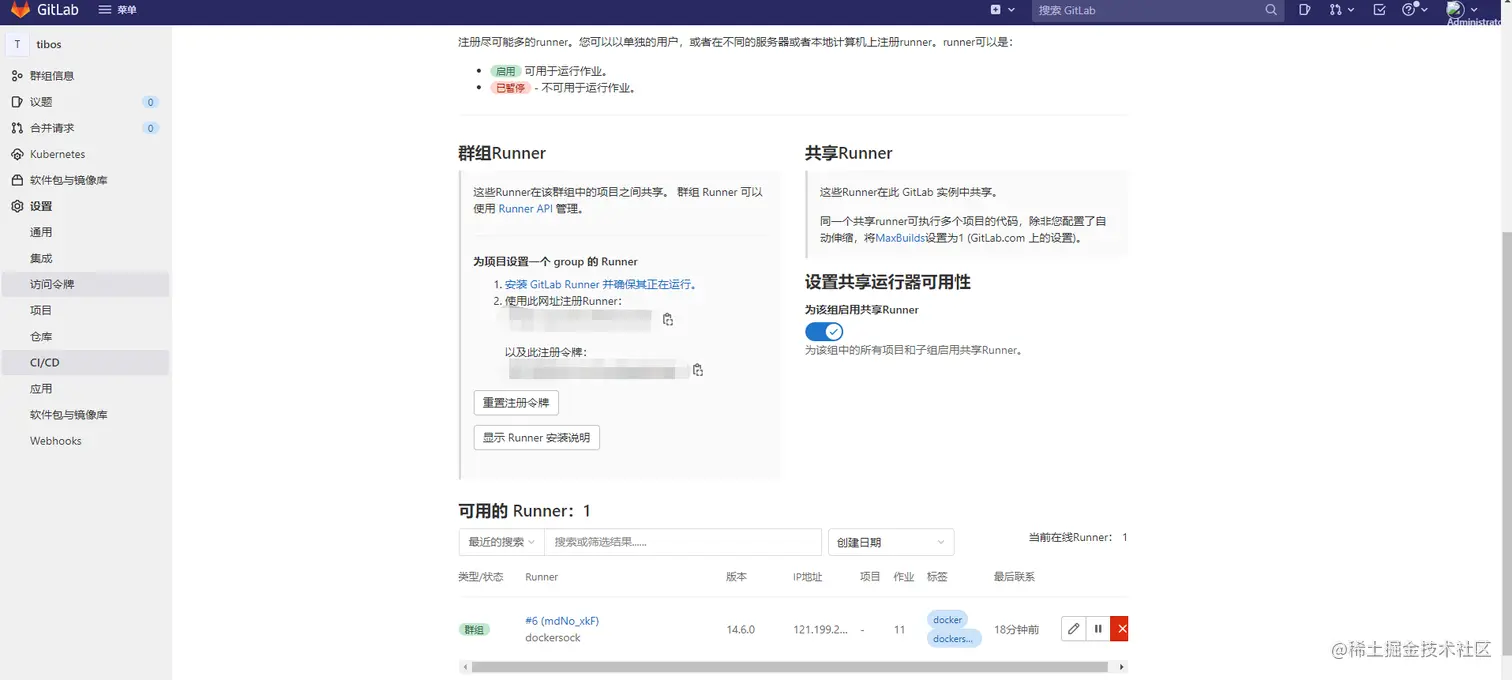
Task: Copy the Runner registration URL
Action: (668, 320)
